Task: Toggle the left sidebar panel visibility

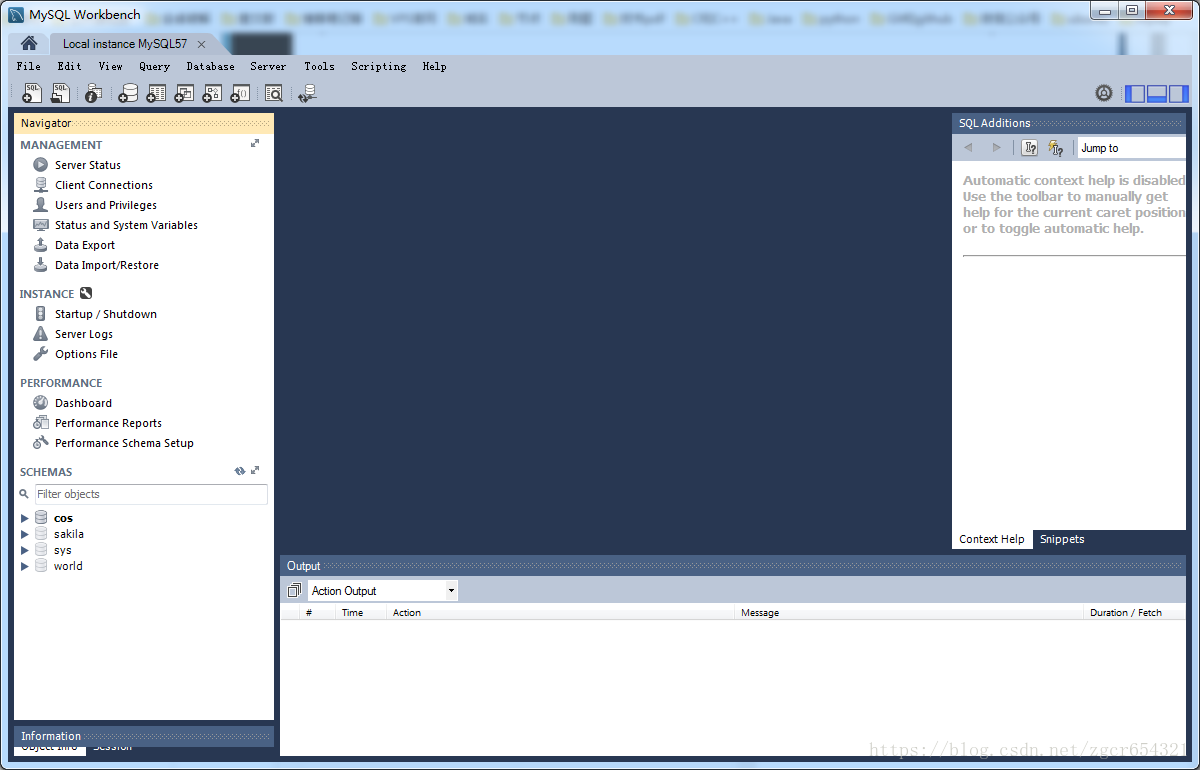Action: 1135,93
